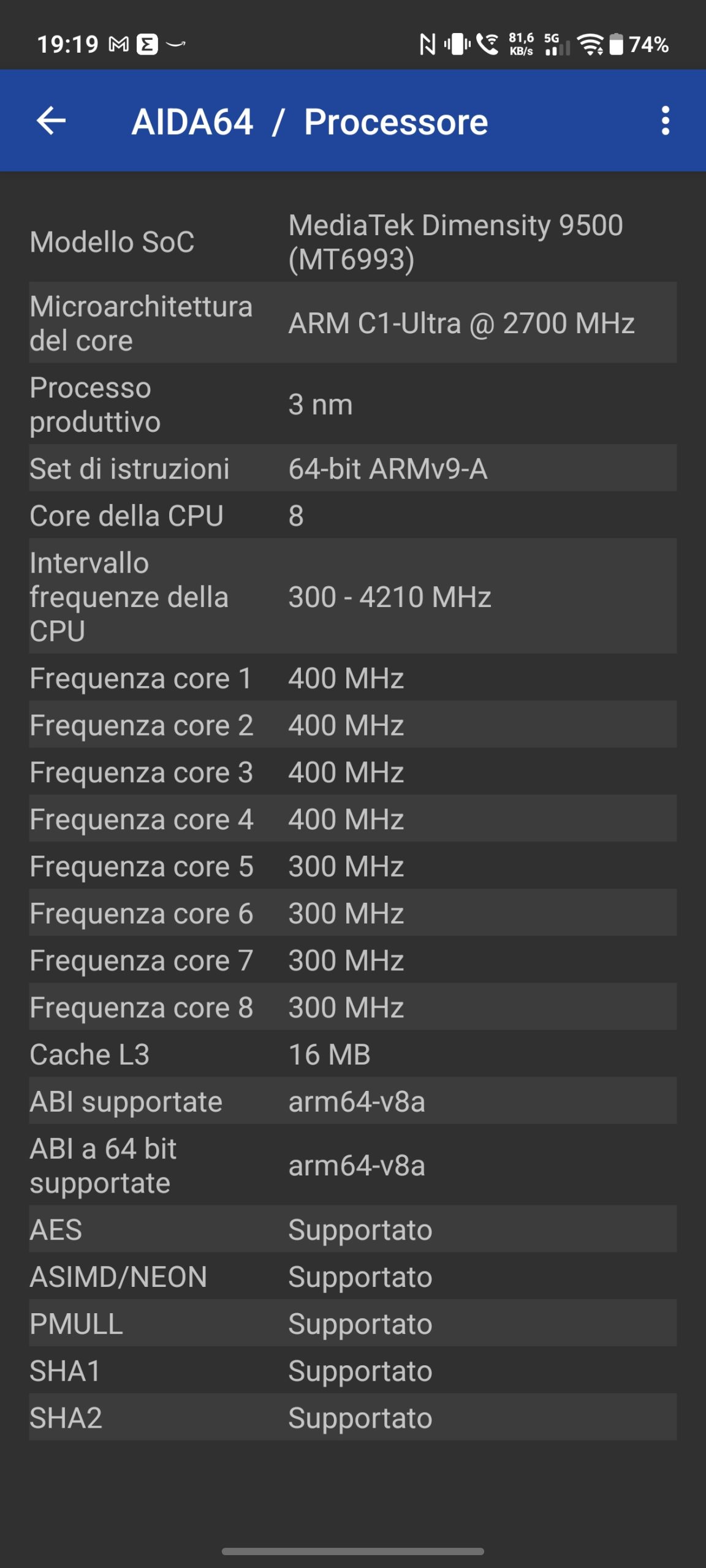Select the Frequenza core 5 row
This screenshot has height=1568, width=706.
pos(352,867)
